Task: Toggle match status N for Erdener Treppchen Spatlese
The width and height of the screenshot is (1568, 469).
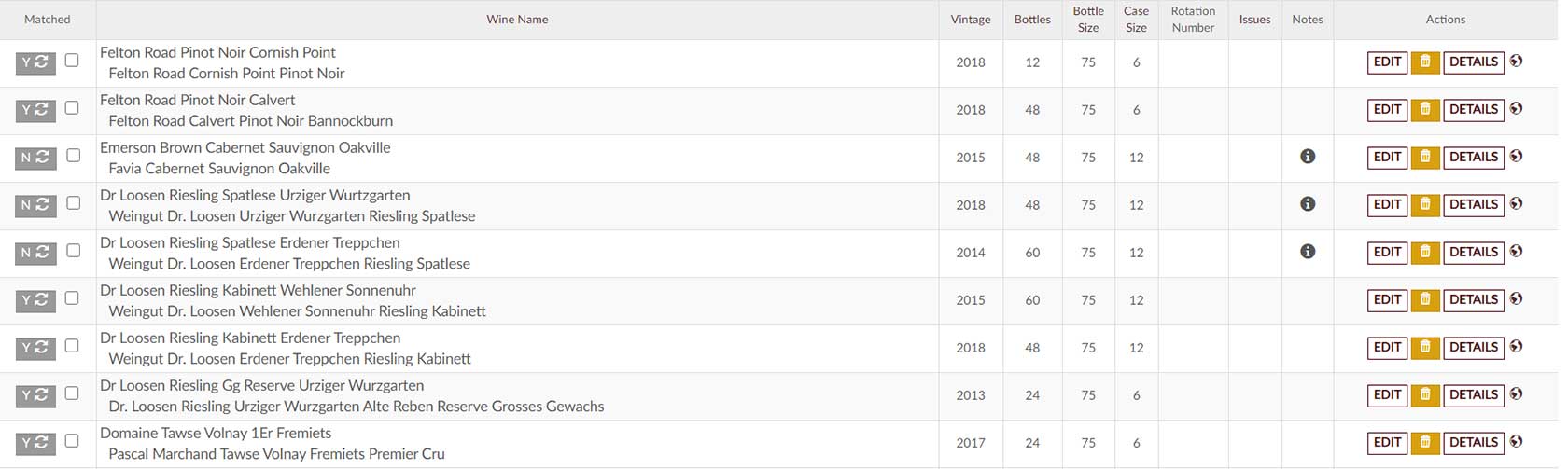Action: [x=35, y=253]
